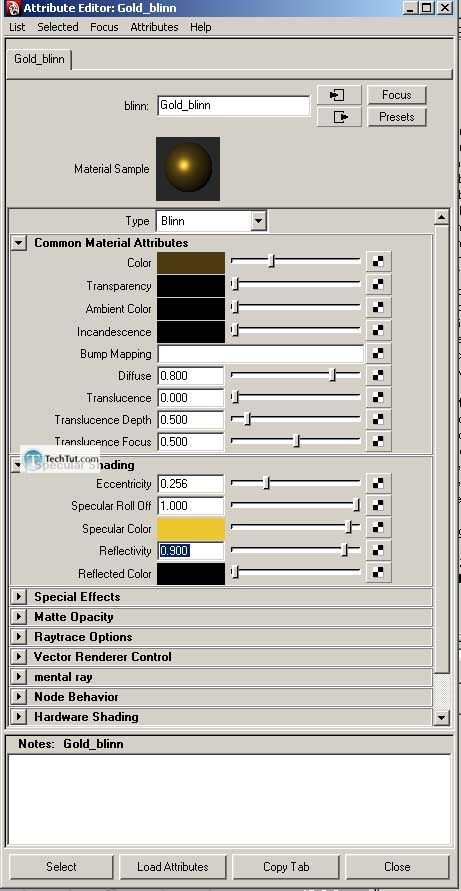
Task: Click the go to input connection icon
Action: [x=339, y=95]
